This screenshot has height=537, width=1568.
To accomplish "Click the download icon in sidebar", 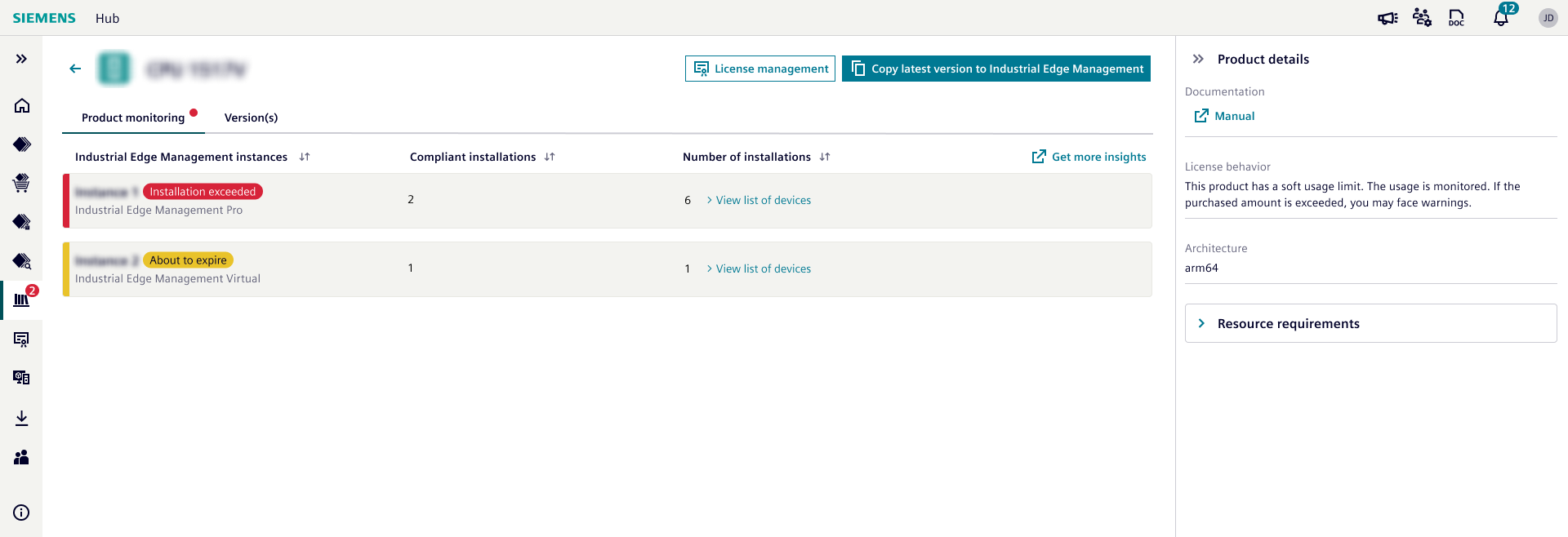I will click(22, 418).
